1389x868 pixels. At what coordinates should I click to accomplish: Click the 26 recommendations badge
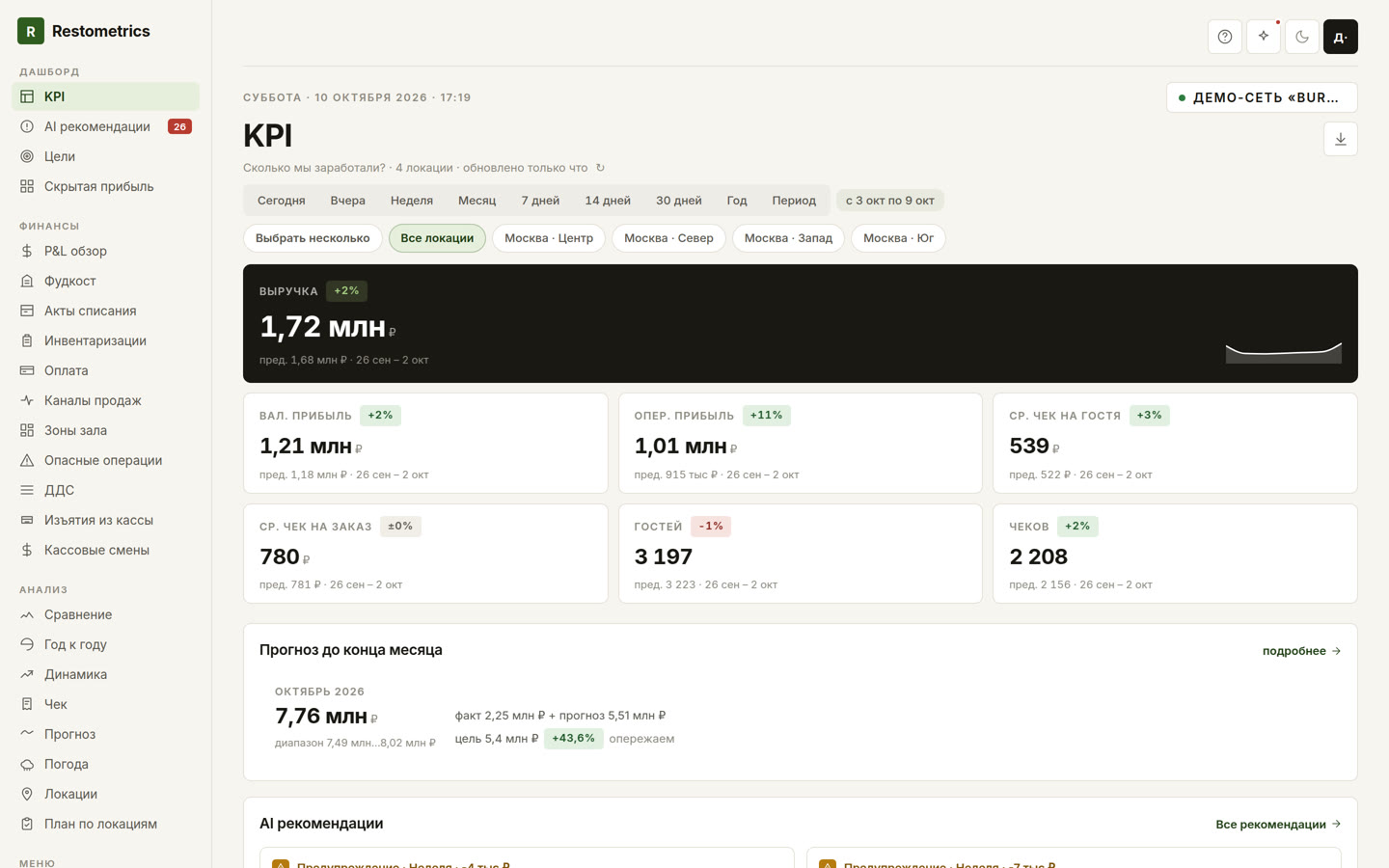(x=179, y=126)
